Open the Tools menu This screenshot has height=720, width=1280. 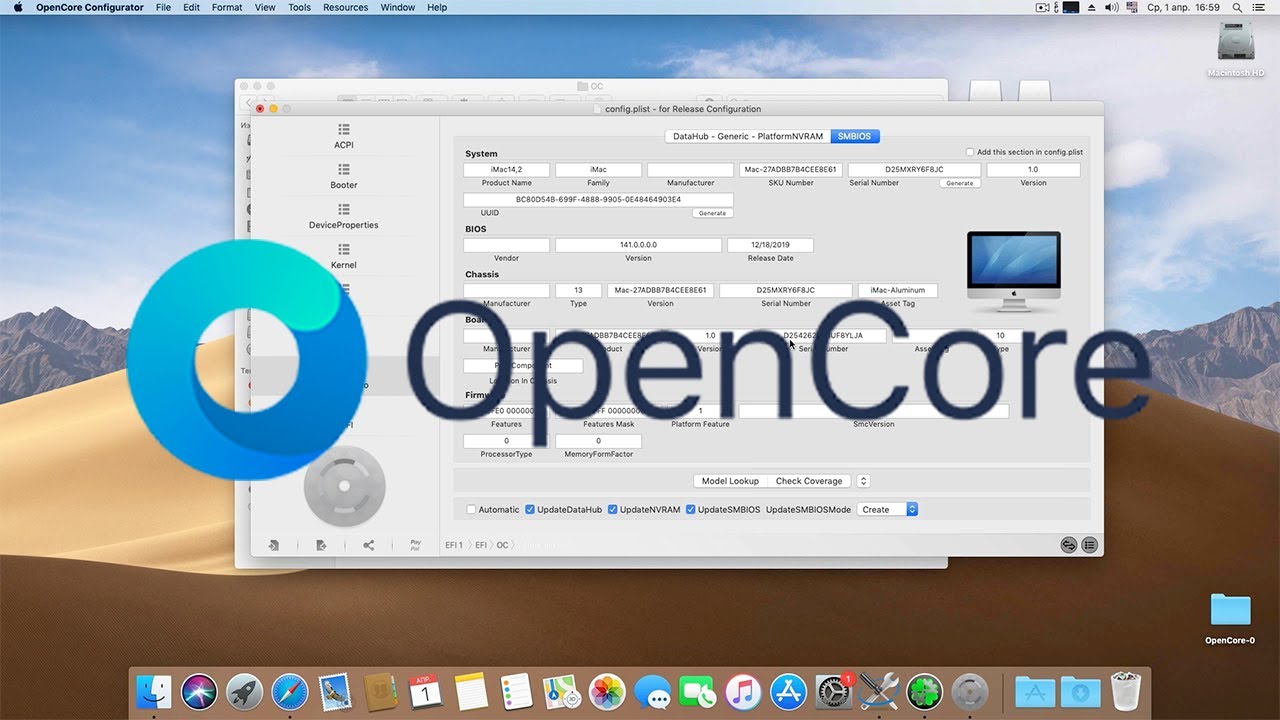click(x=299, y=7)
